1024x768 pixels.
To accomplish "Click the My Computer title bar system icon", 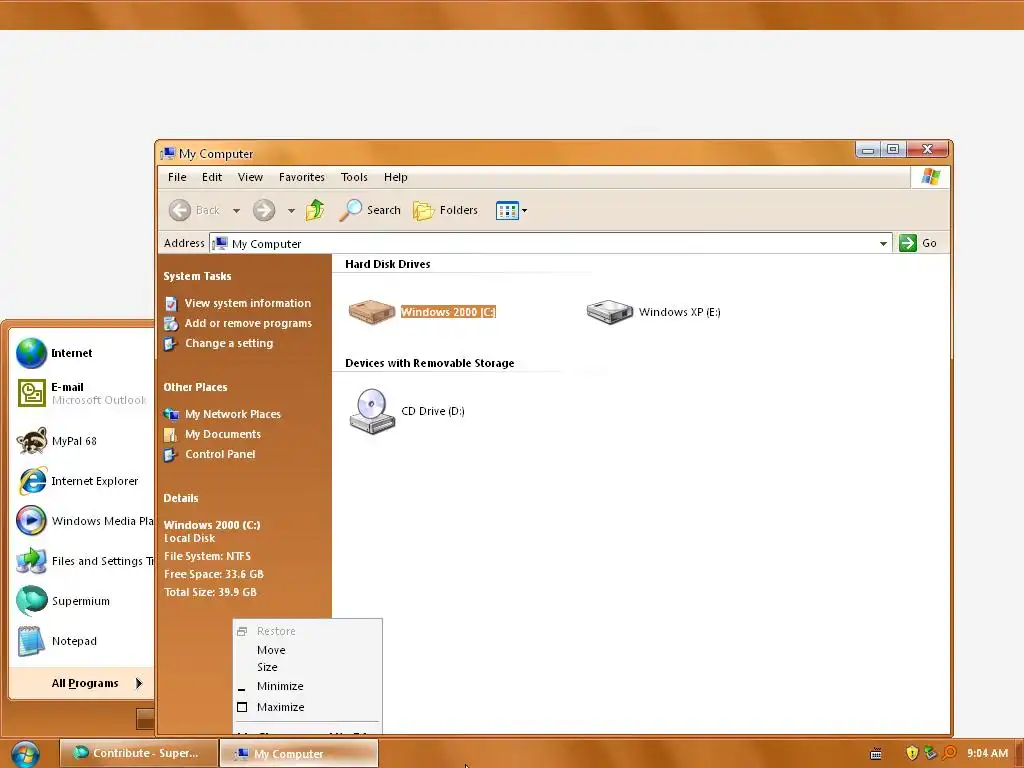I will pyautogui.click(x=168, y=153).
